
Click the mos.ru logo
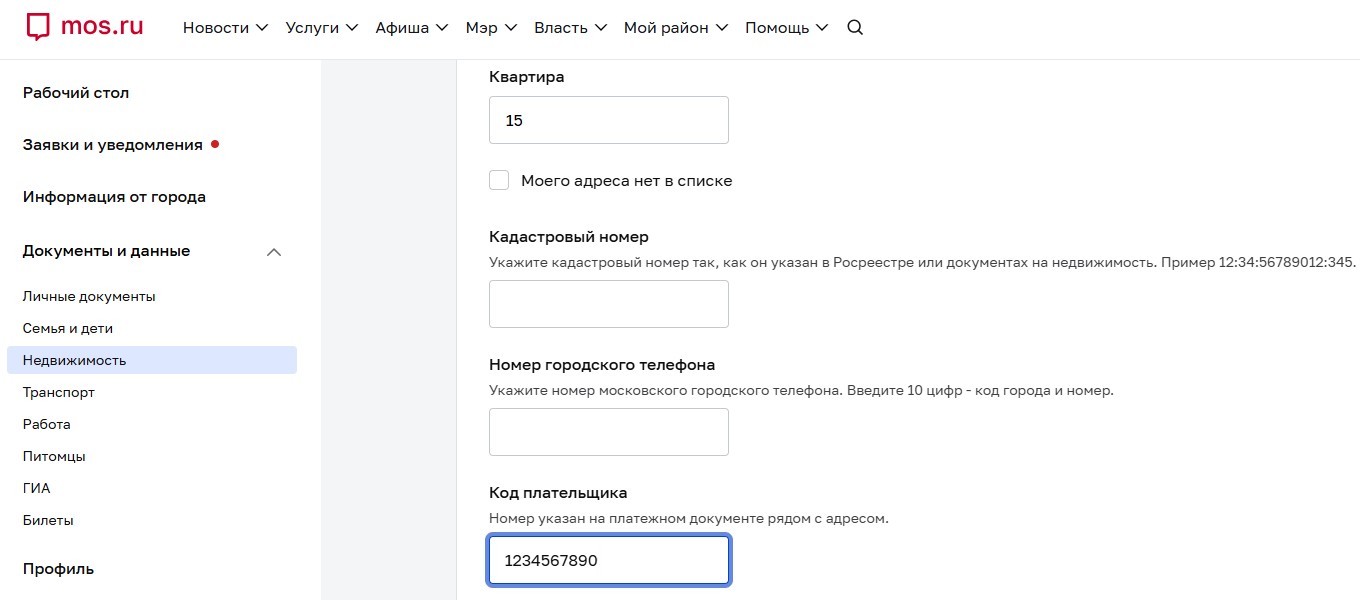point(85,27)
